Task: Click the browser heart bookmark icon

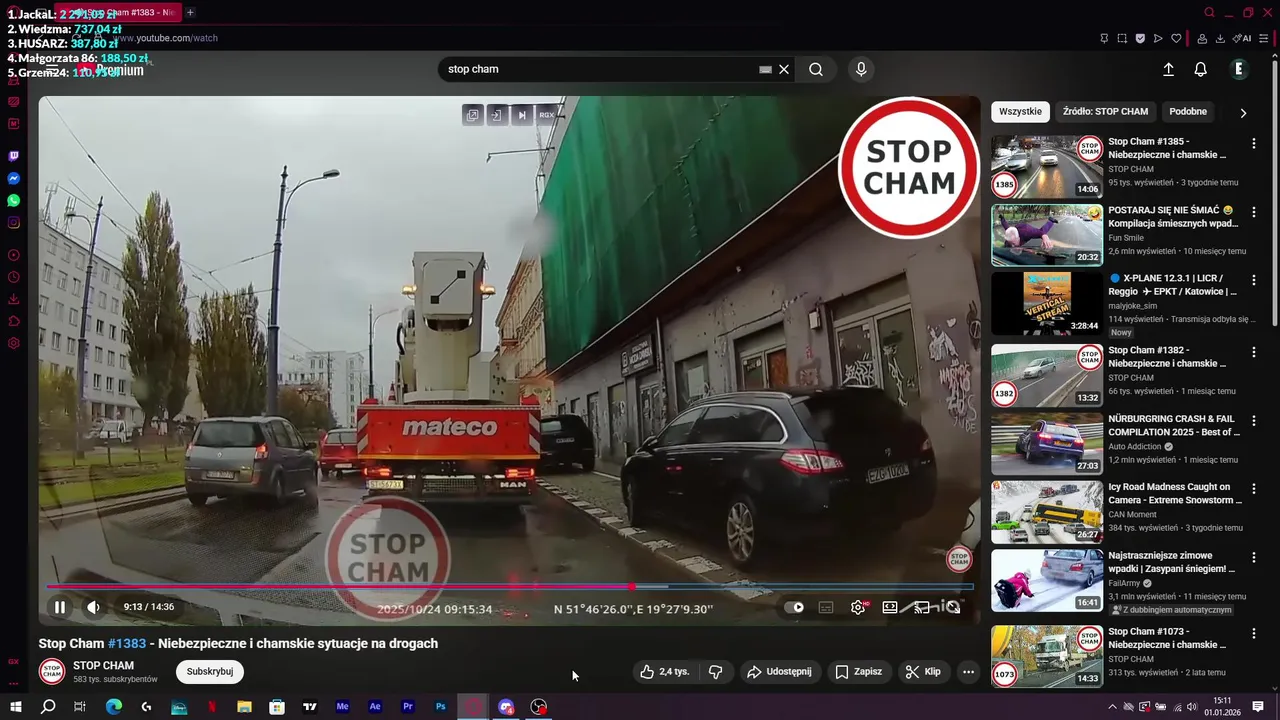Action: click(x=1176, y=39)
